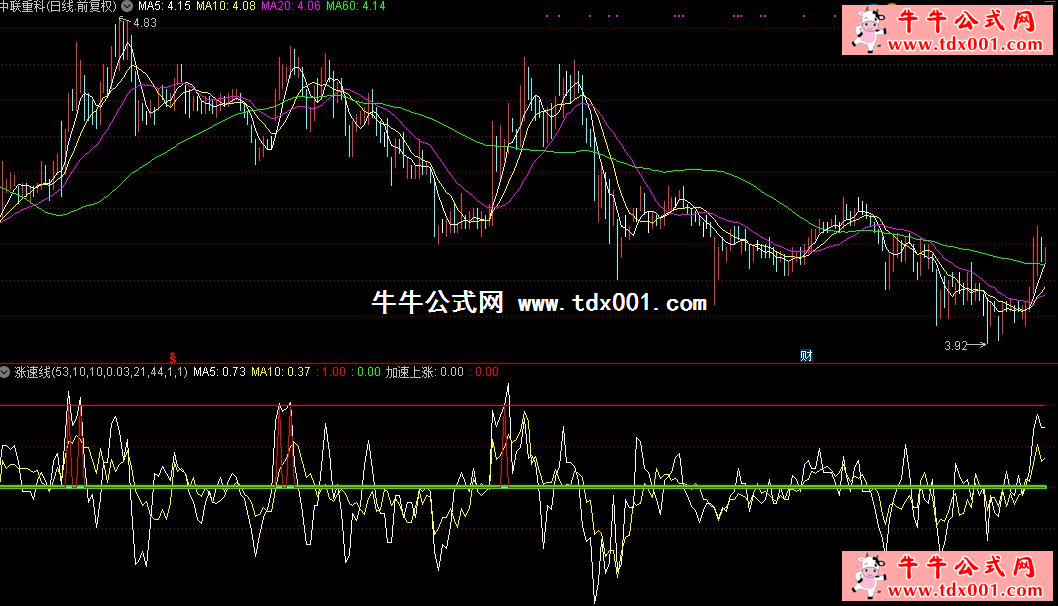The image size is (1058, 606).
Task: Click the red S marker icon
Action: pos(173,356)
